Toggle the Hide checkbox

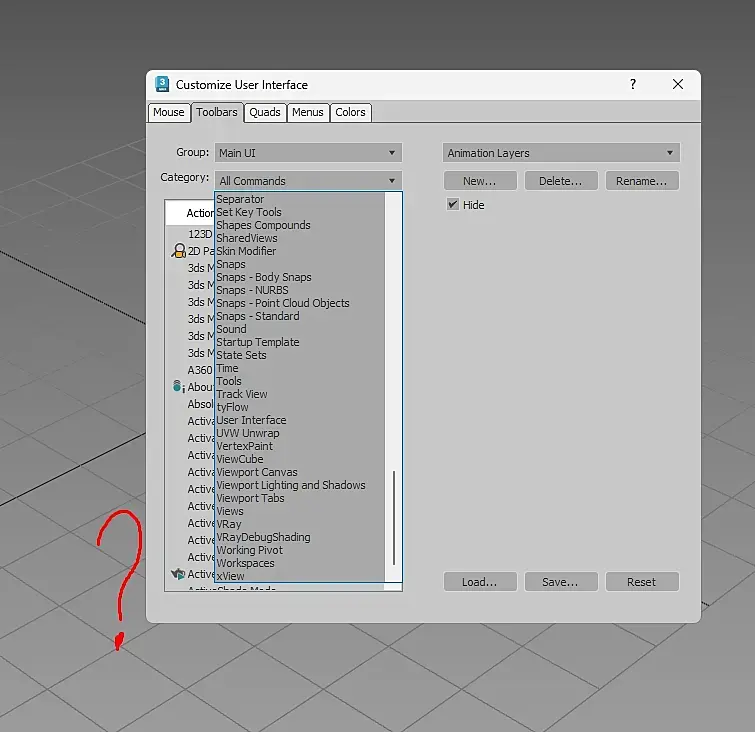click(453, 204)
